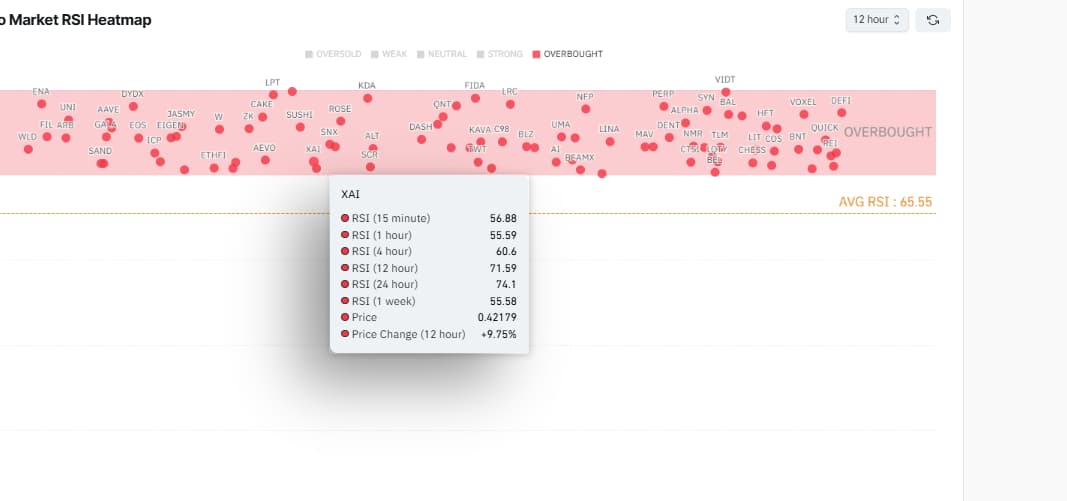Click the DEFI data point
The height and width of the screenshot is (501, 1067).
842,112
